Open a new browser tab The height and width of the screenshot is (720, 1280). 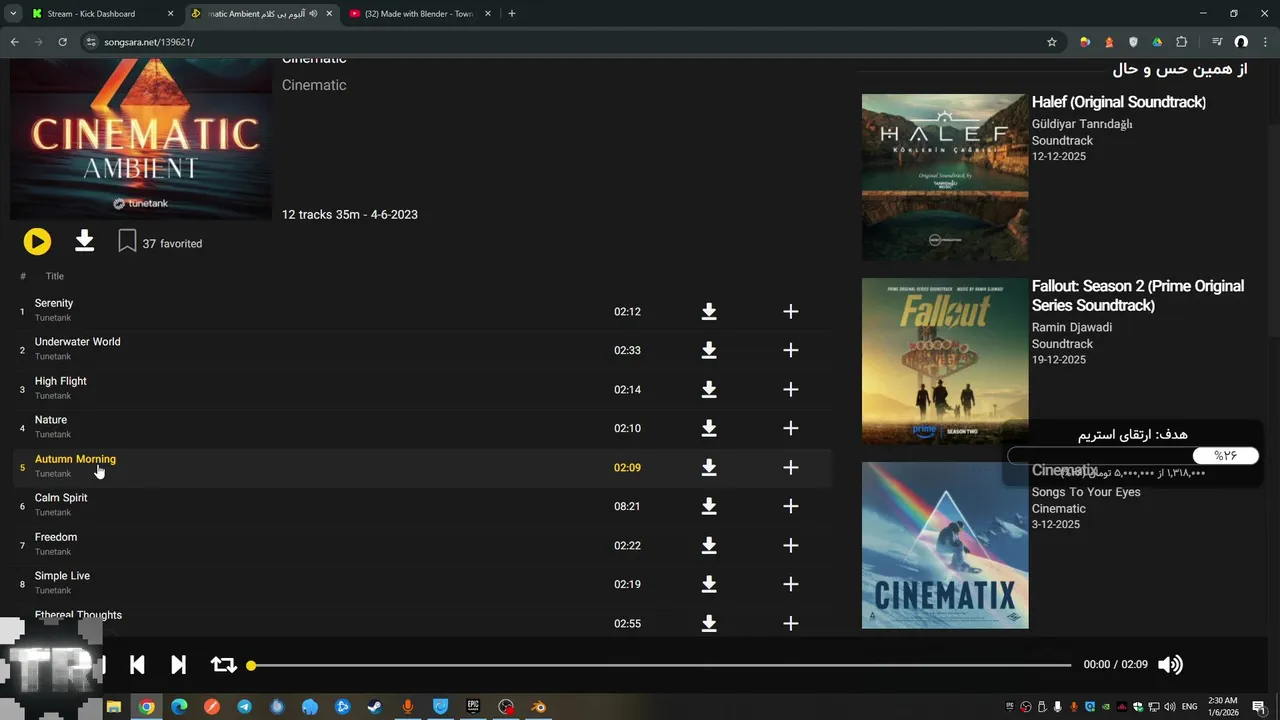pos(512,14)
